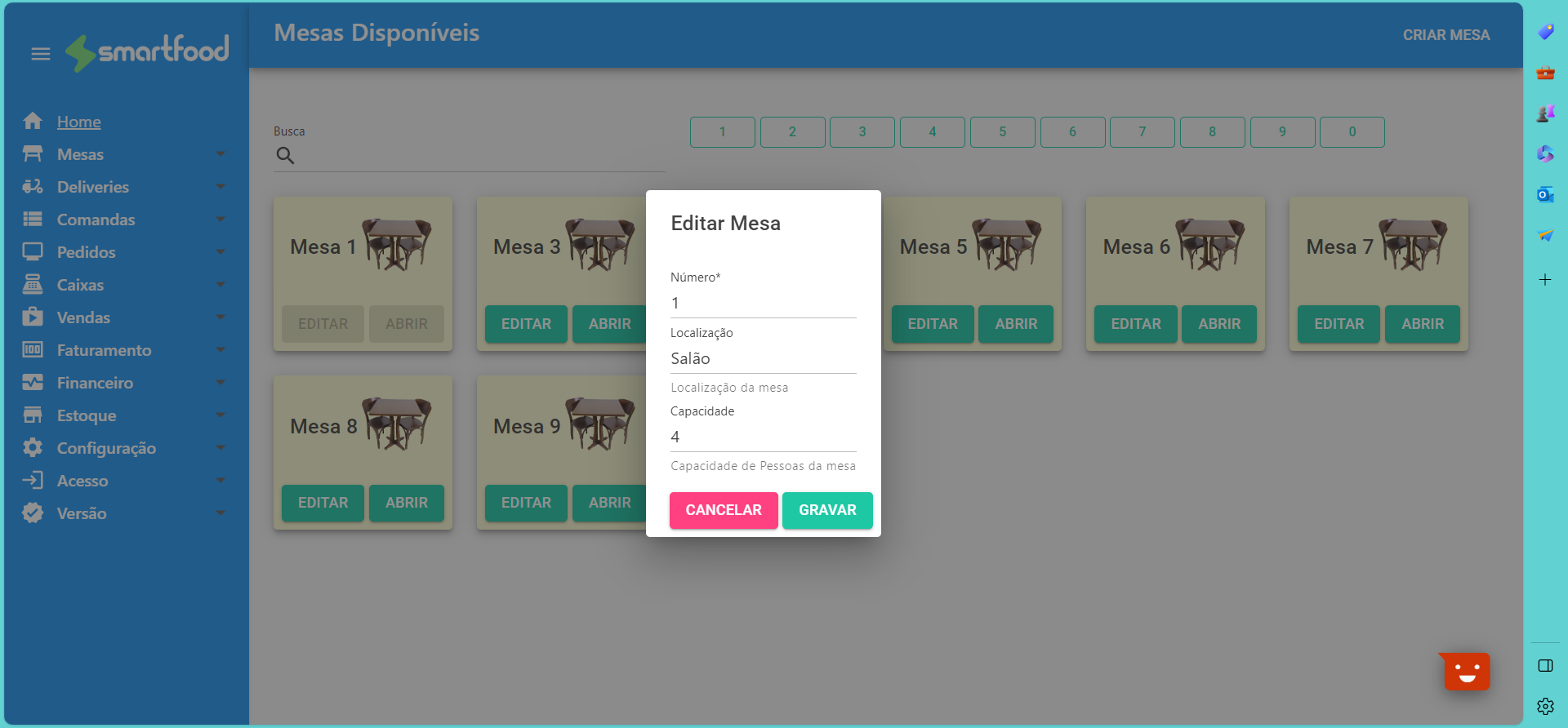Click the Caixas cash register icon
Viewport: 1568px width, 728px height.
pos(33,285)
